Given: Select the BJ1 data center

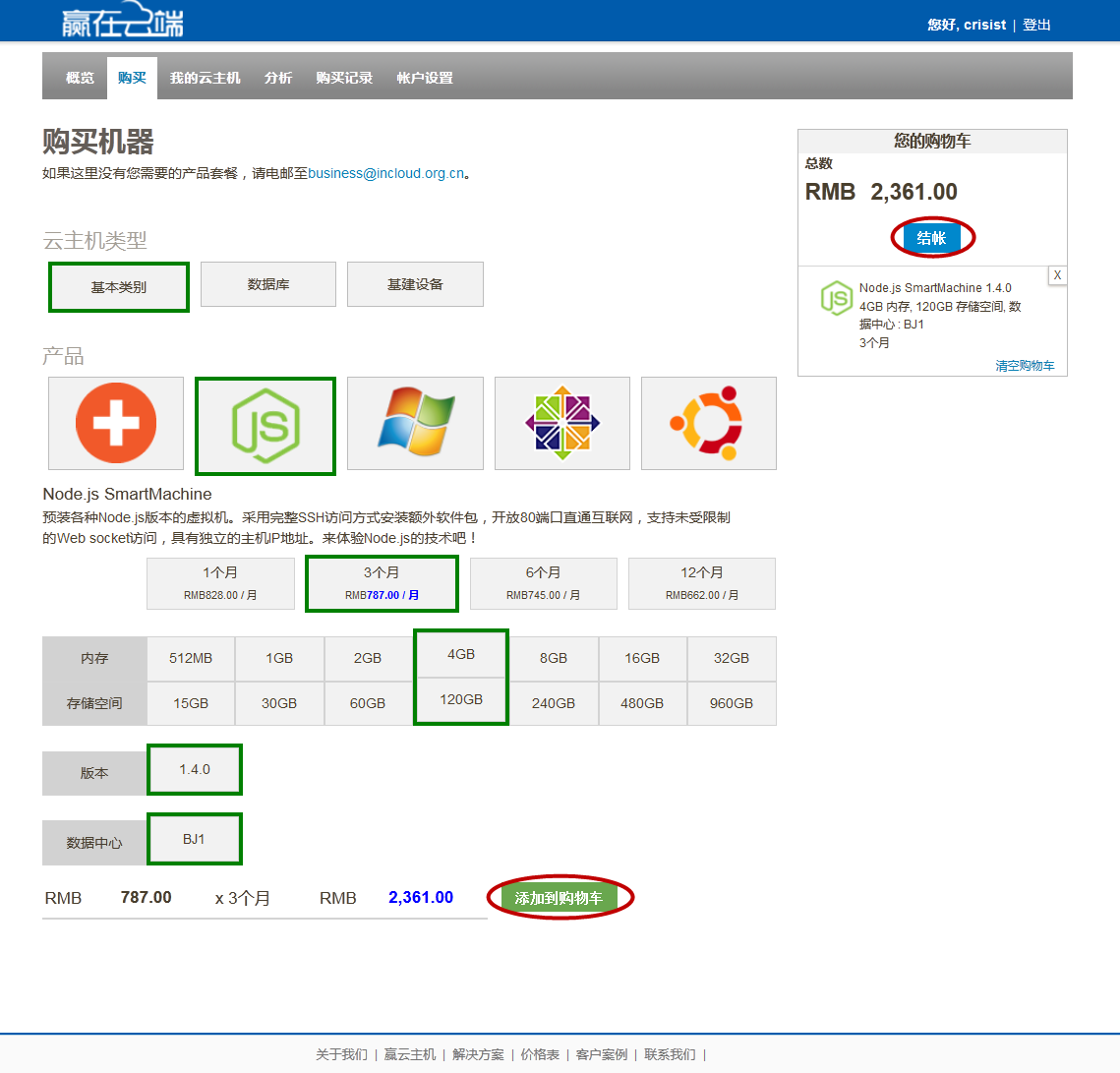Looking at the screenshot, I should (195, 839).
